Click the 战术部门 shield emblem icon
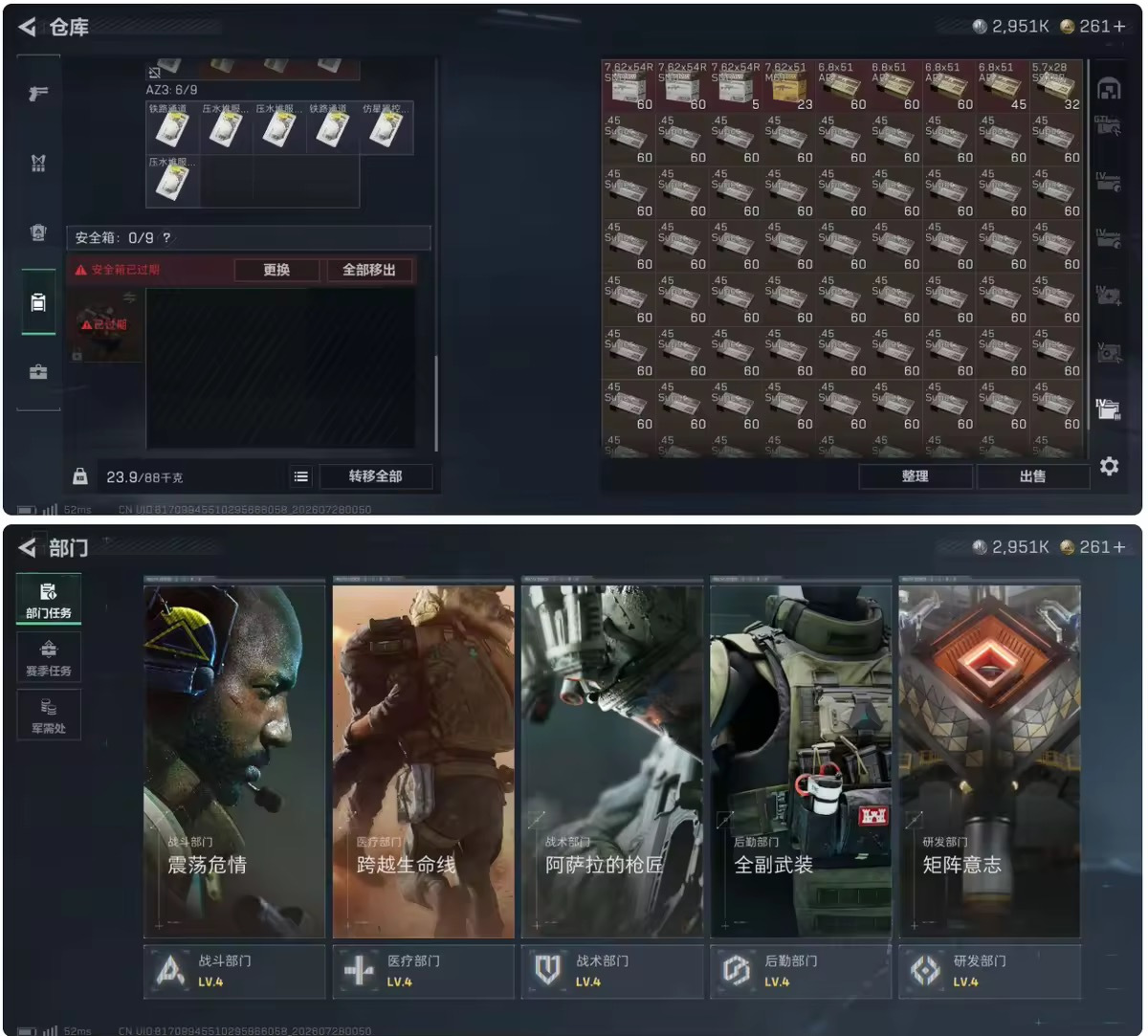The height and width of the screenshot is (1036, 1148). pos(547,972)
